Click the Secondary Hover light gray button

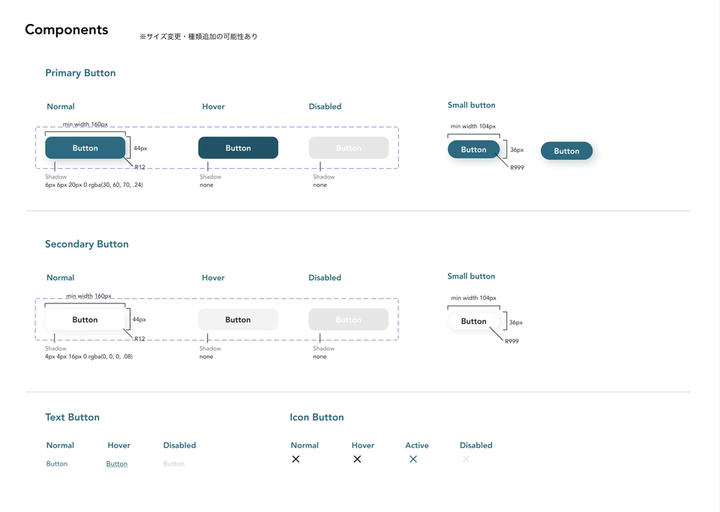[x=238, y=320]
